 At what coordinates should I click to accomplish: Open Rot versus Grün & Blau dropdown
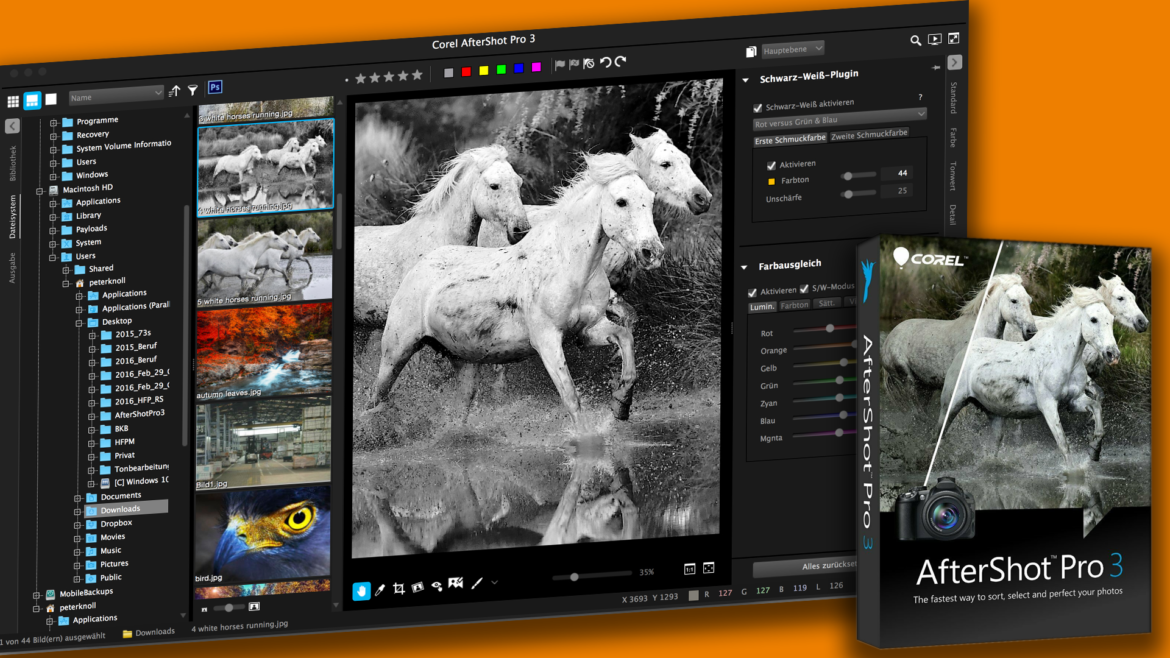tap(839, 121)
